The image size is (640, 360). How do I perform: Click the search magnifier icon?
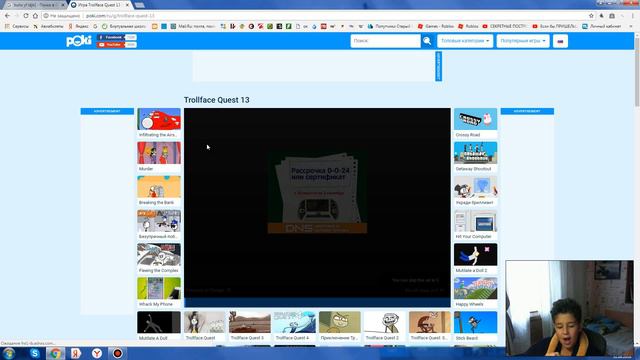point(427,41)
